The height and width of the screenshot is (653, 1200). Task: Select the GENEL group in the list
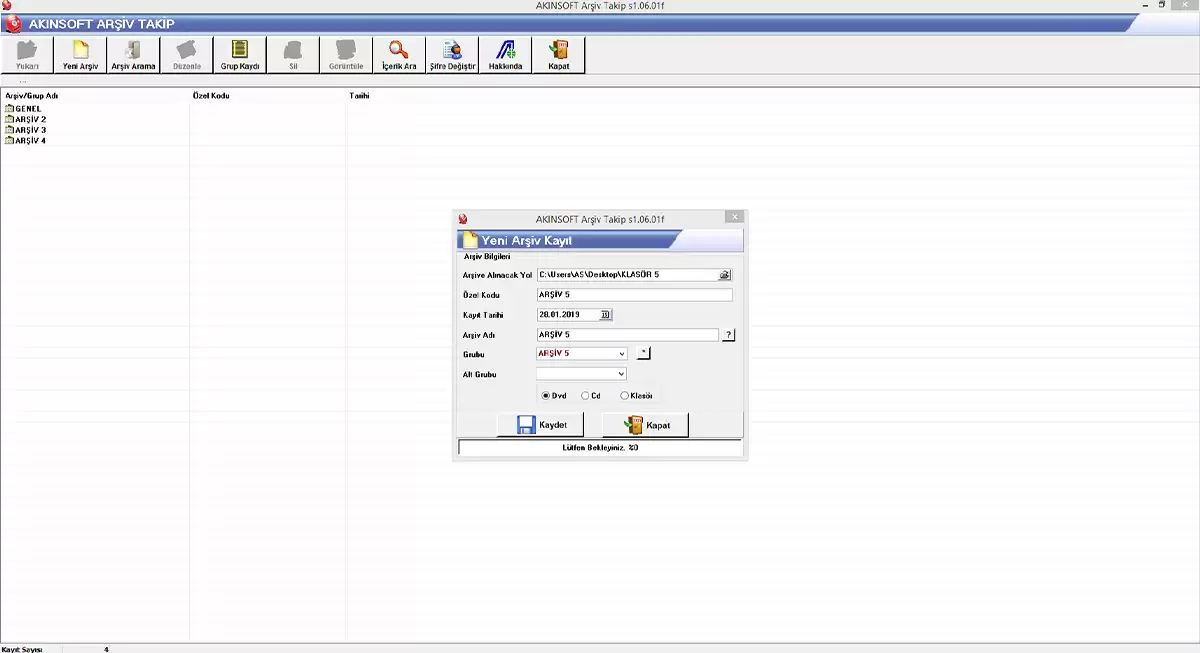point(28,108)
